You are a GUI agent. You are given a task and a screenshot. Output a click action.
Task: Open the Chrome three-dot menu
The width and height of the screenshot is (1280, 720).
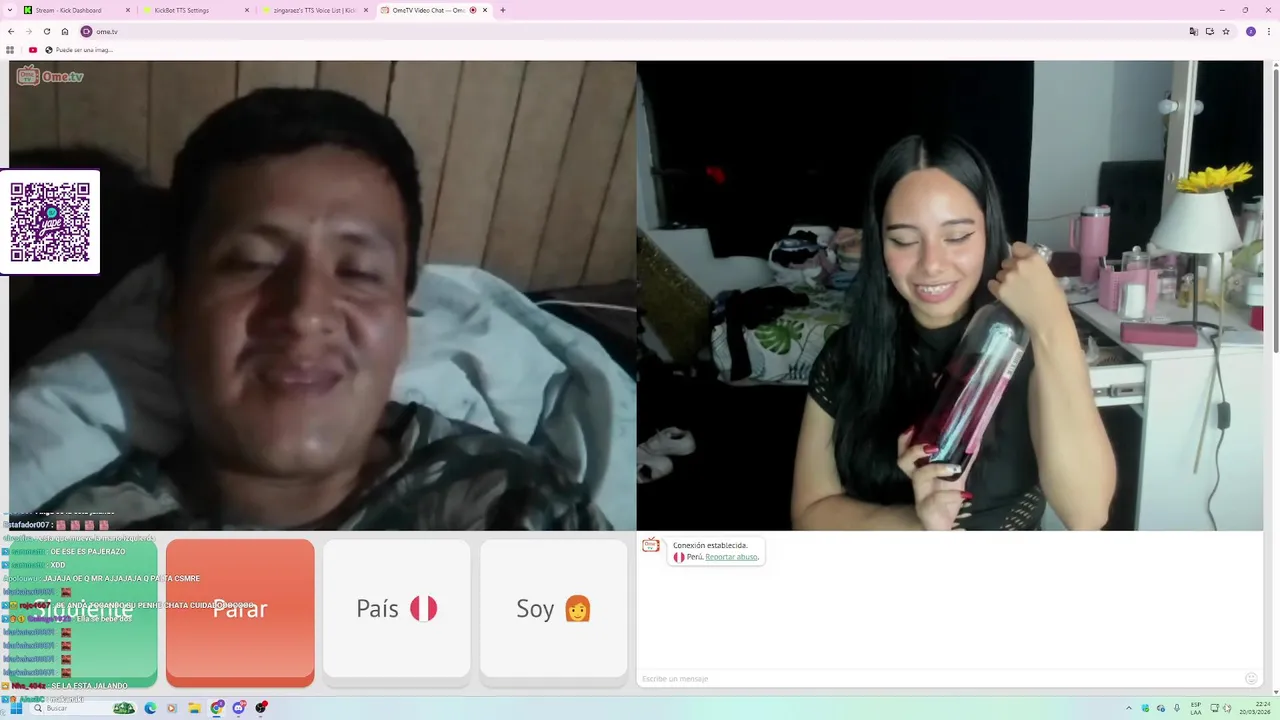point(1268,31)
